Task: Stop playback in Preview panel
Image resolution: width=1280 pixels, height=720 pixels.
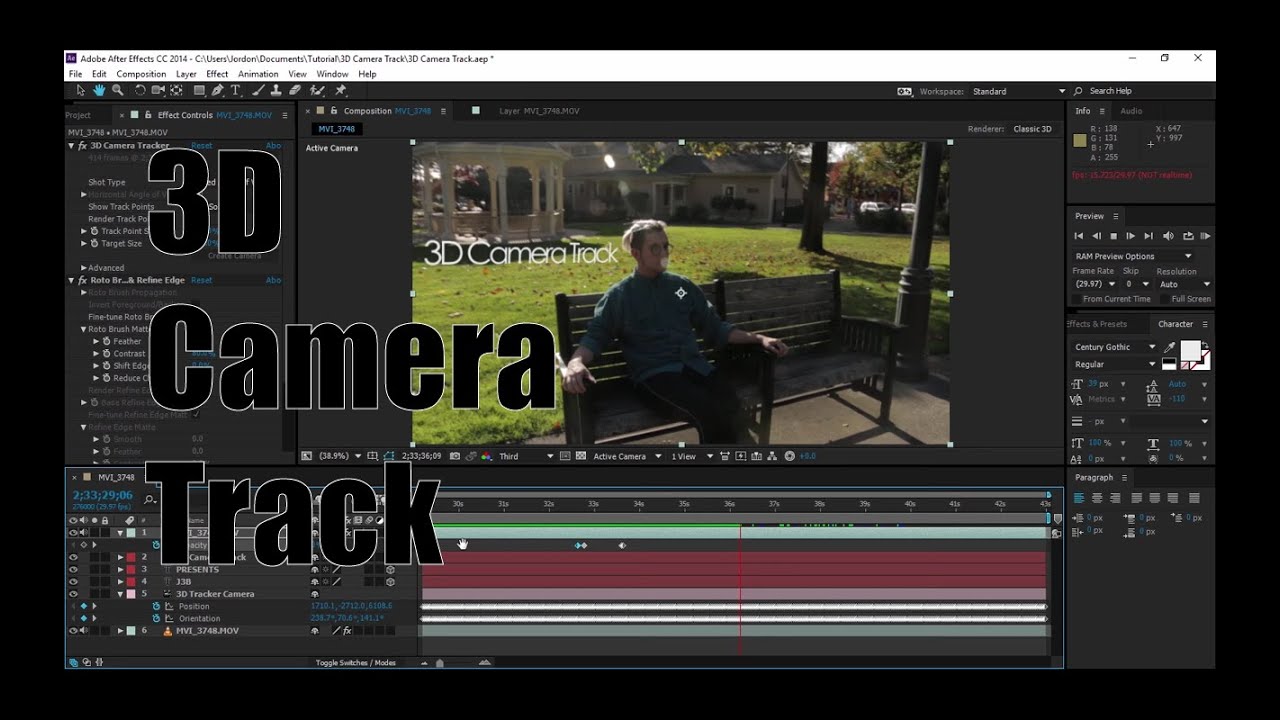Action: [1114, 236]
